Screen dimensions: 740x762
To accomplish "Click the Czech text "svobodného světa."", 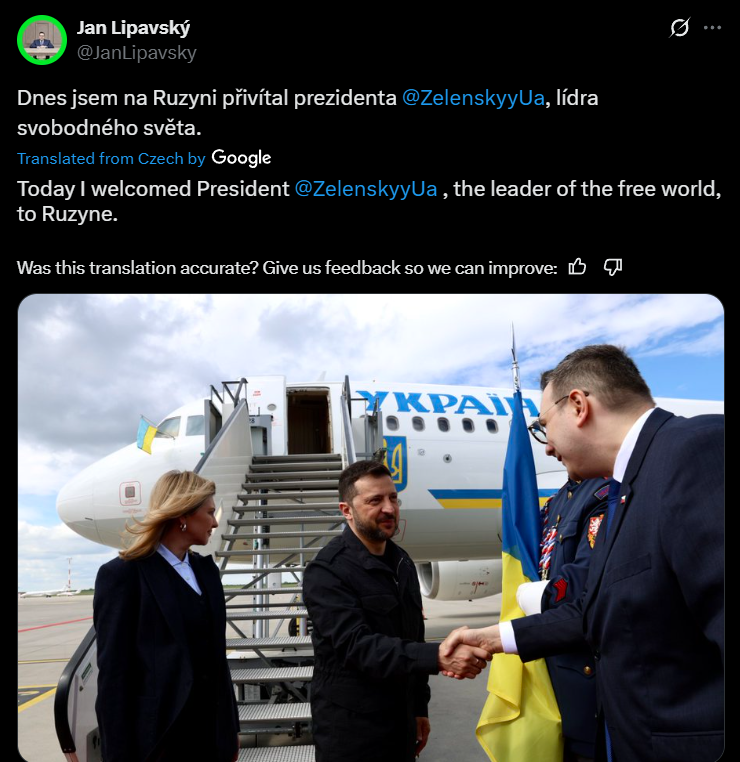I will [109, 128].
